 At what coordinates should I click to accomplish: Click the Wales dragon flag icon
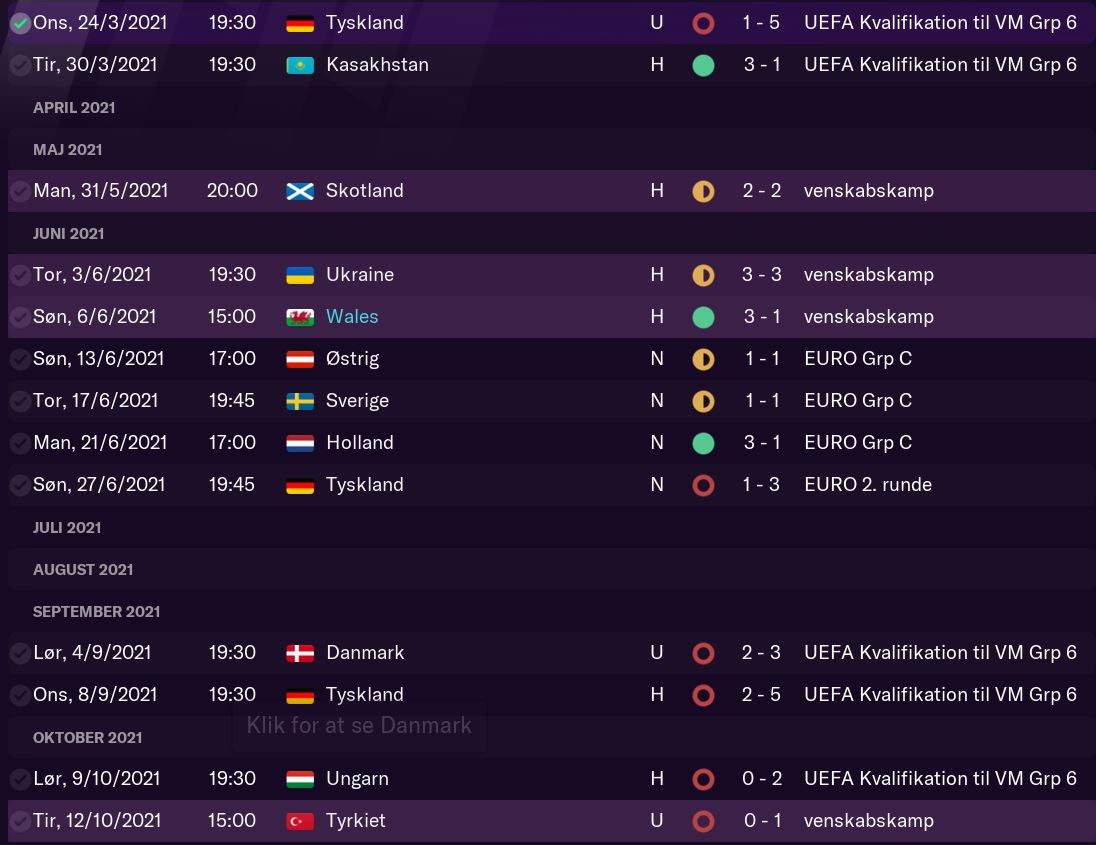click(x=300, y=317)
